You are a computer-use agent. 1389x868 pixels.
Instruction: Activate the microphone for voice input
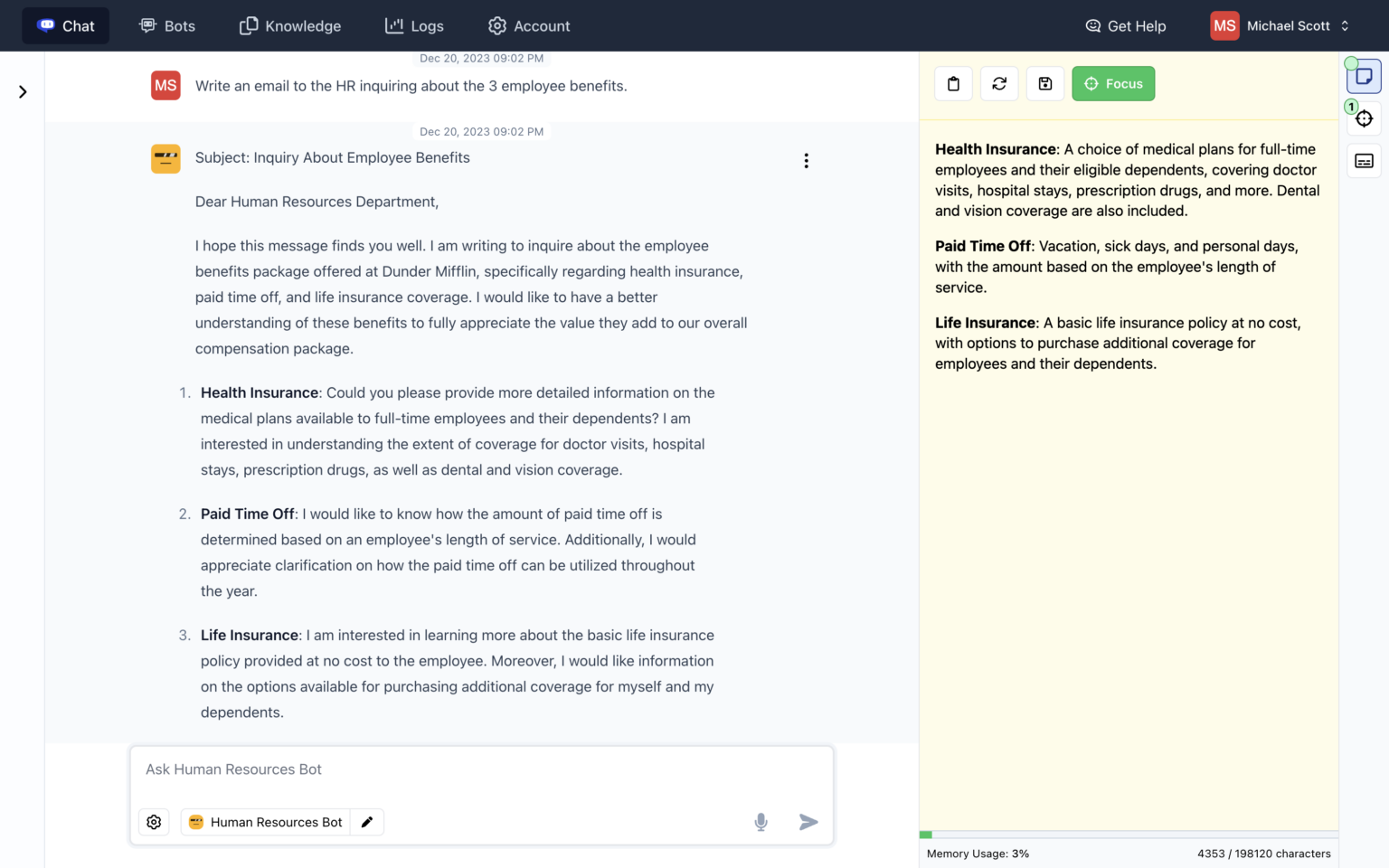tap(761, 822)
